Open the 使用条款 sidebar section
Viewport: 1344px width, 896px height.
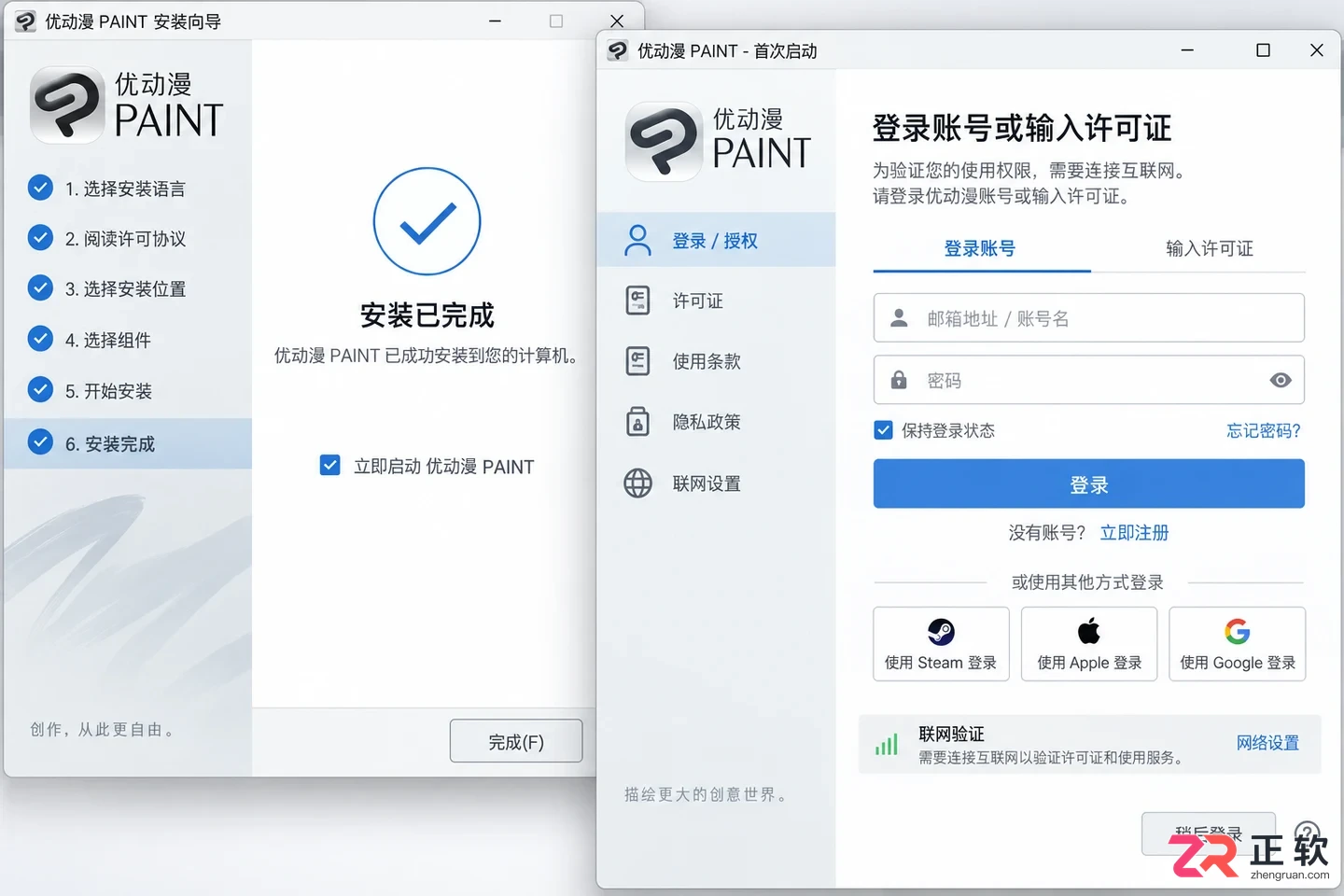(716, 361)
